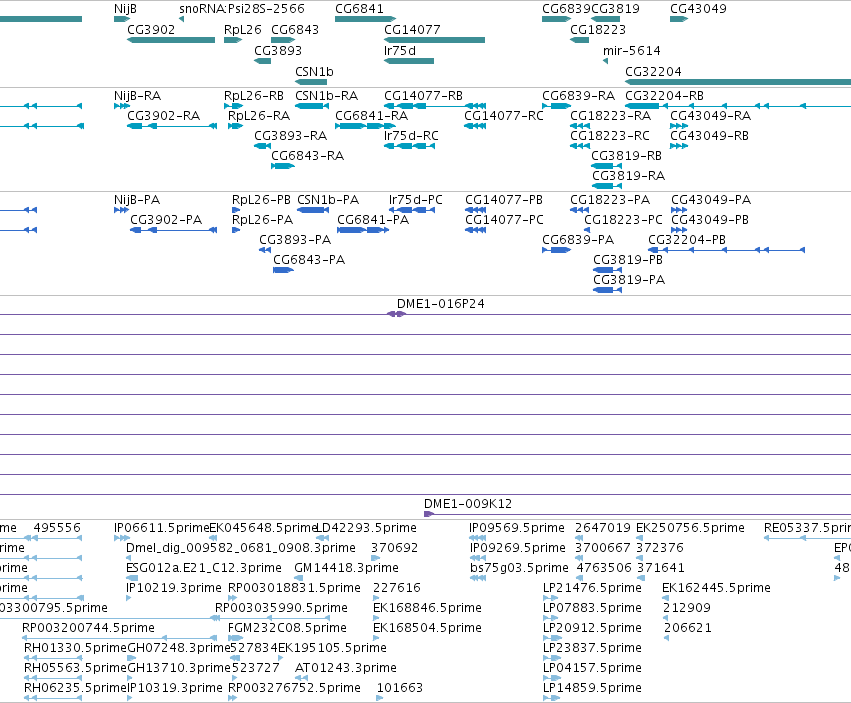The height and width of the screenshot is (703, 851).
Task: Click the EK045648.5prime EST label
Action: 263,528
